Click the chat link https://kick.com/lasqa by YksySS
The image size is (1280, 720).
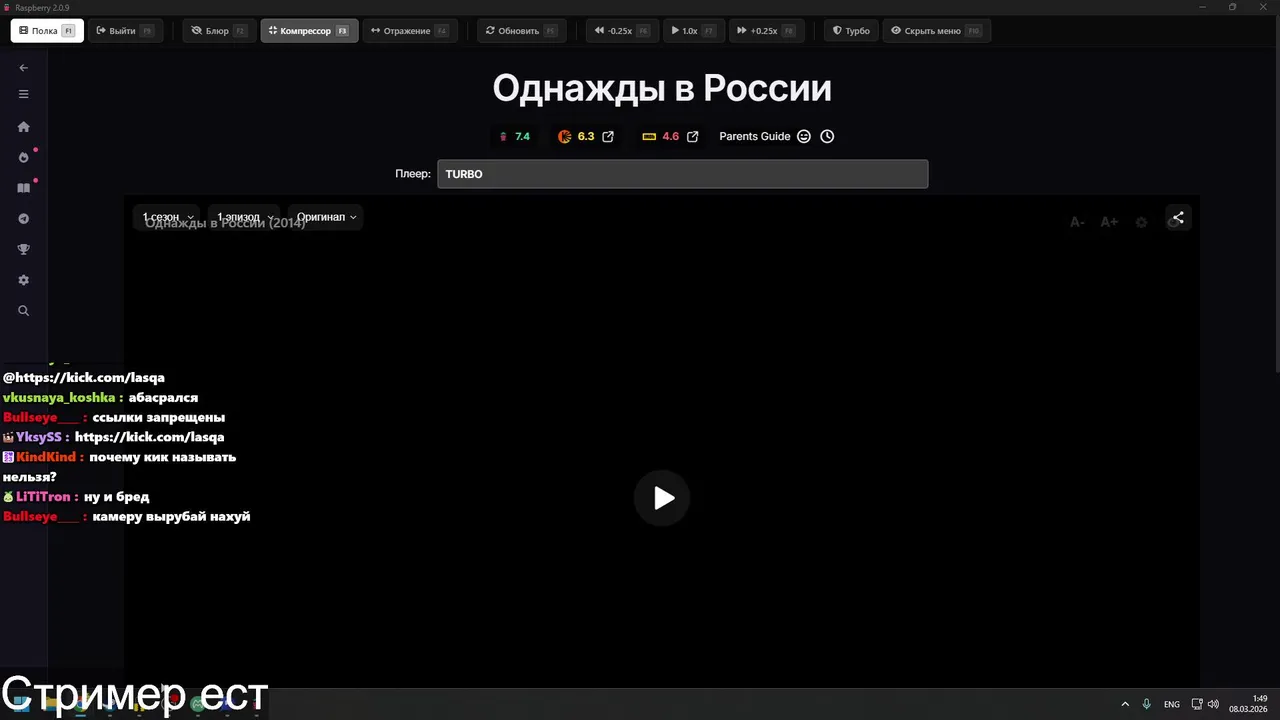coord(149,437)
